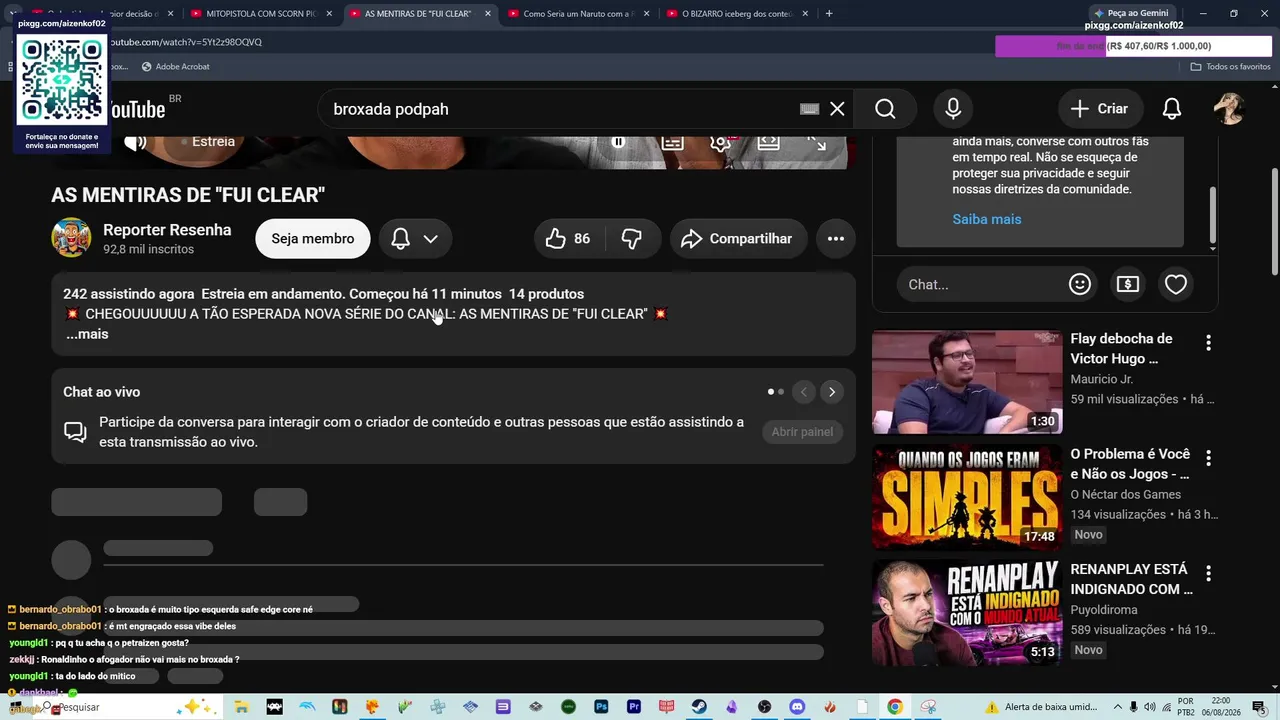Click the system tray volume icon
This screenshot has width=1280, height=720.
click(1150, 707)
